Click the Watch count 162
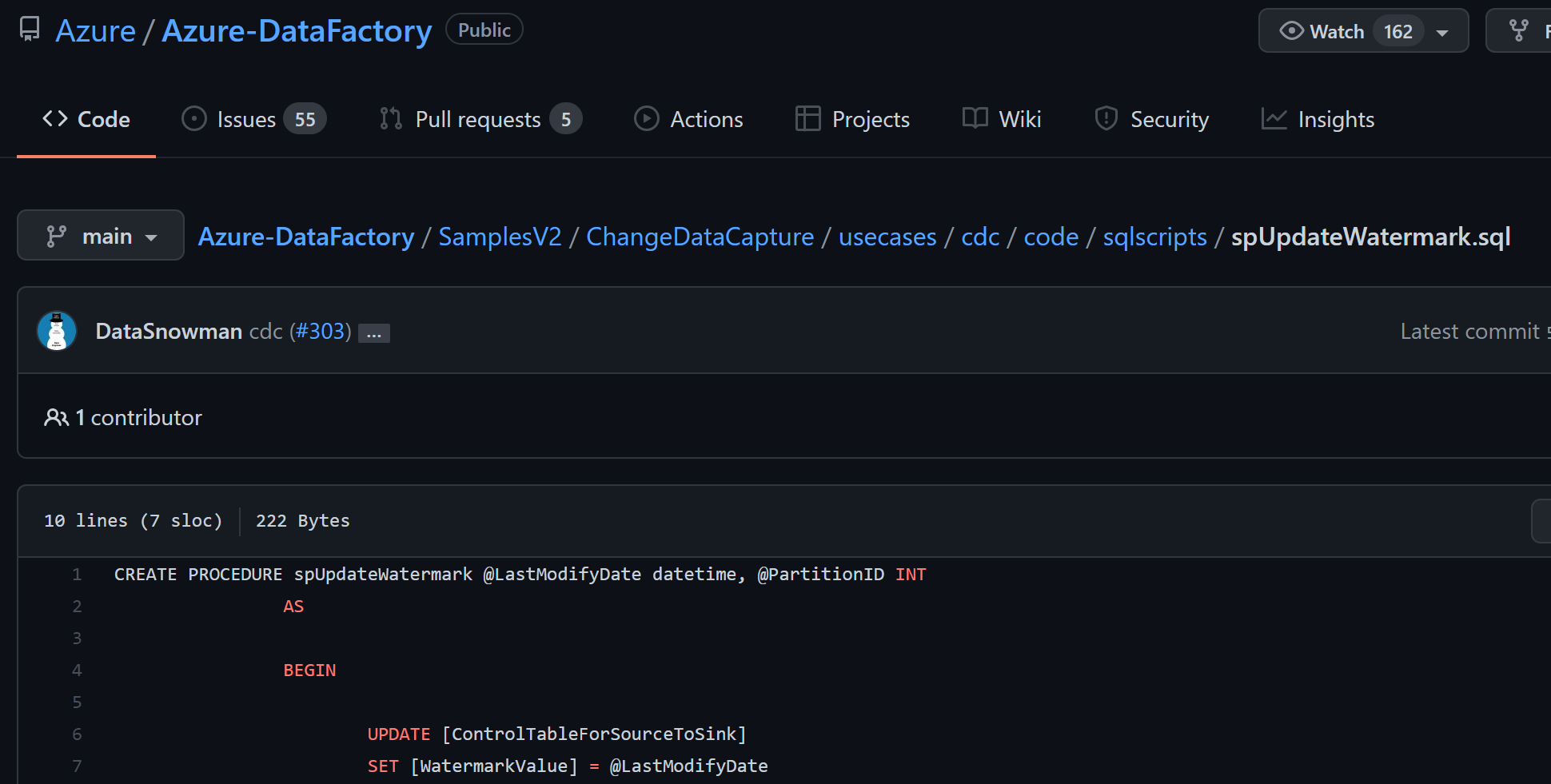Image resolution: width=1551 pixels, height=784 pixels. tap(1398, 31)
